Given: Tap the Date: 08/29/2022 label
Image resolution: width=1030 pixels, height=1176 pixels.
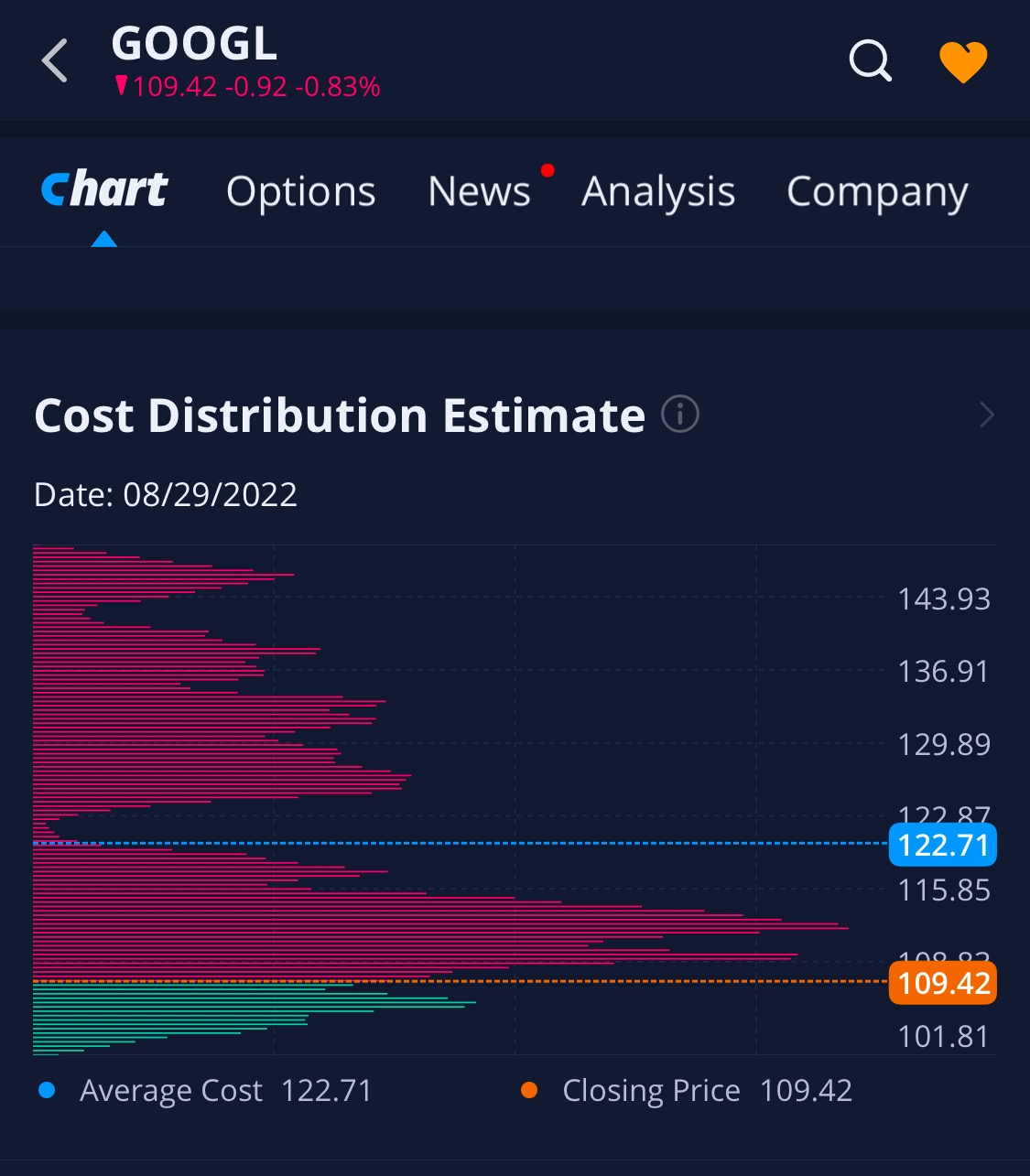Looking at the screenshot, I should (166, 494).
